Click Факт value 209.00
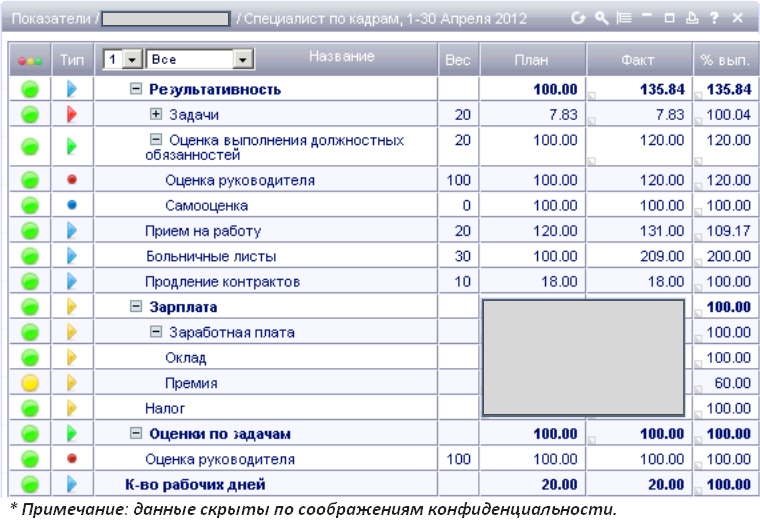Screen dimensions: 760x527 pyautogui.click(x=662, y=256)
